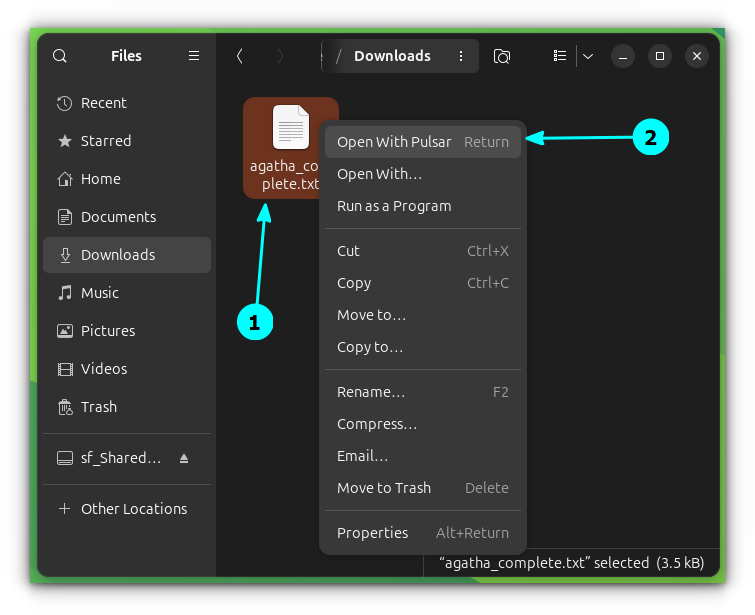This screenshot has height=615, width=755.
Task: Select the agatha_complete.txt file thumbnail
Action: [x=291, y=129]
